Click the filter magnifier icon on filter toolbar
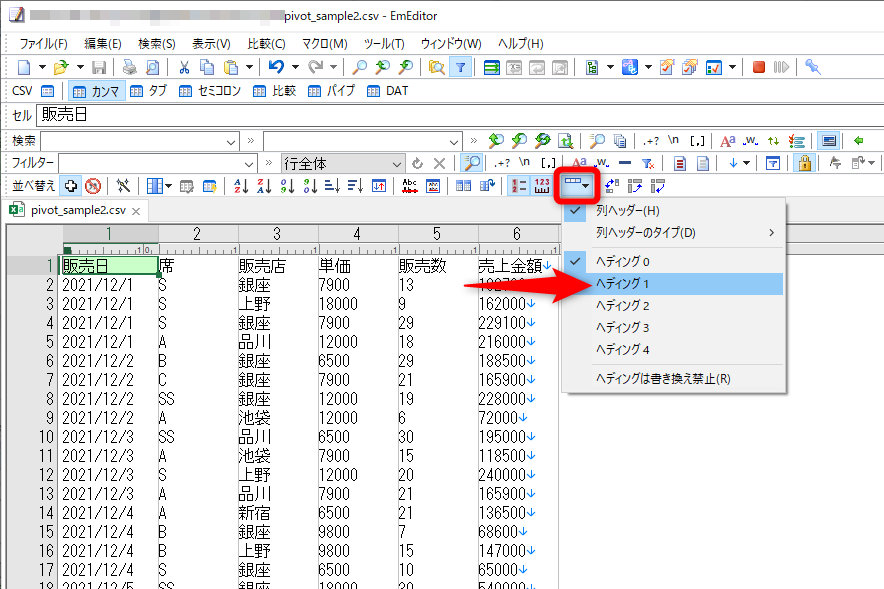 pos(470,162)
